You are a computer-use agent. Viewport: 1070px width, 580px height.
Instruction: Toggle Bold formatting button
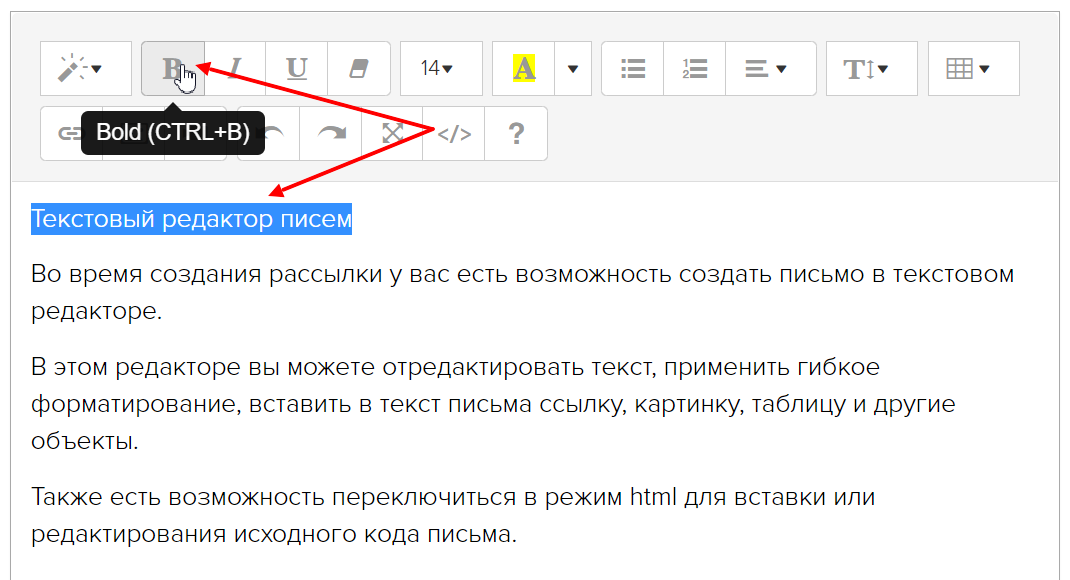click(172, 69)
